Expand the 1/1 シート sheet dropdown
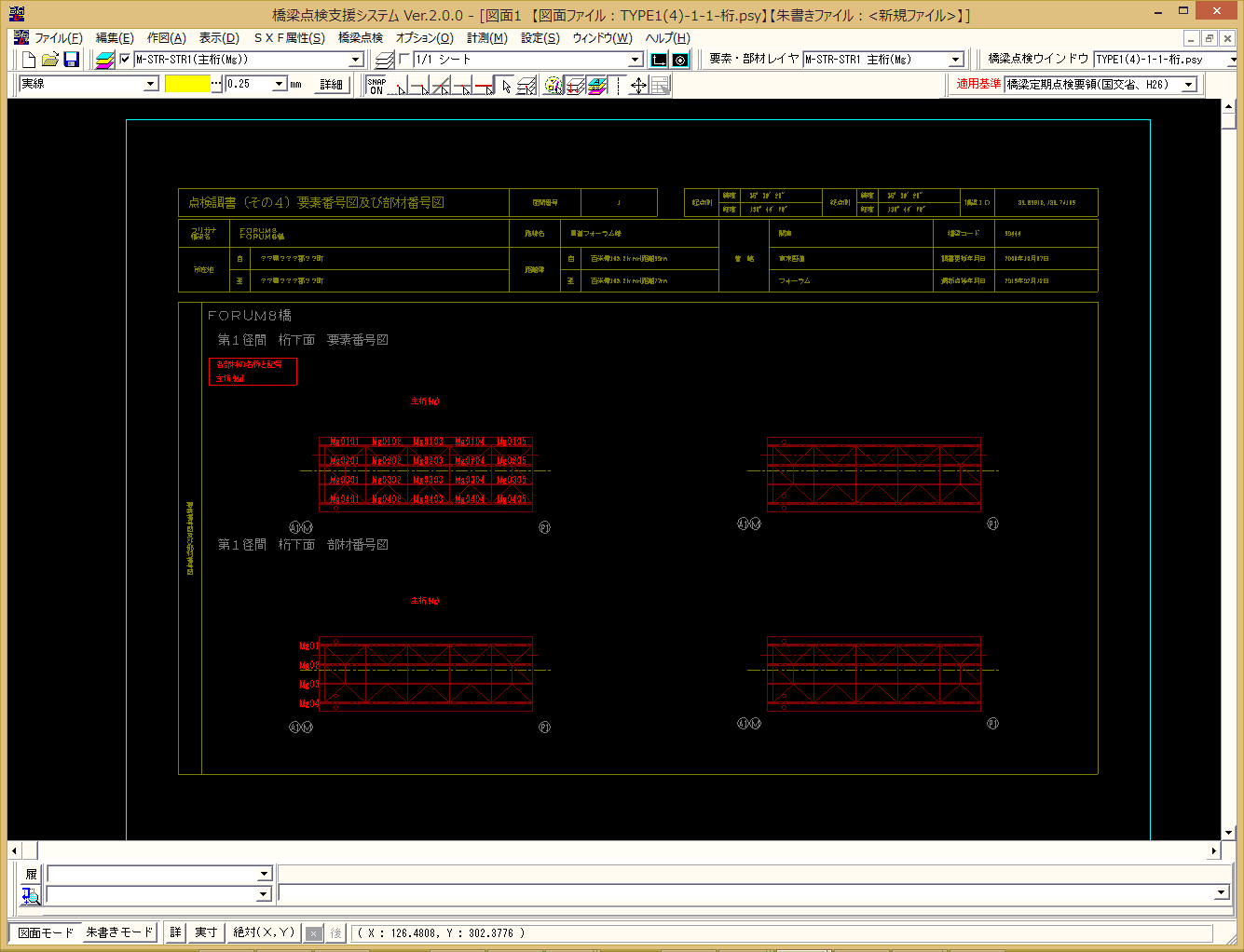The width and height of the screenshot is (1244, 952). tap(636, 60)
